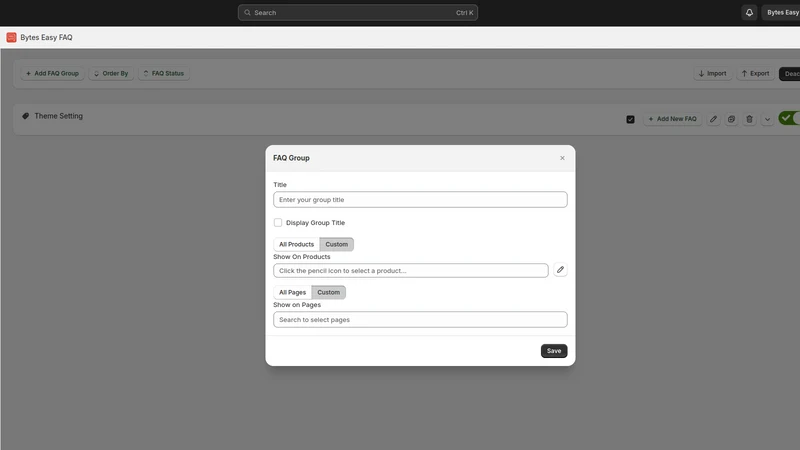Viewport: 800px width, 450px height.
Task: Click pencil icon to select a product
Action: 560,270
